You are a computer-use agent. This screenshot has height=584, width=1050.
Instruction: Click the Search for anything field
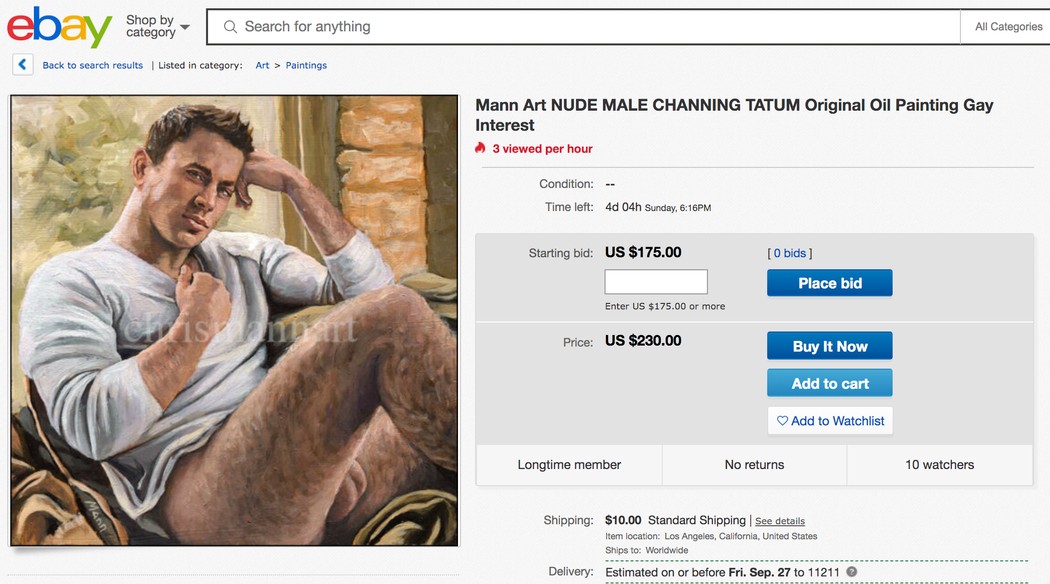point(590,27)
